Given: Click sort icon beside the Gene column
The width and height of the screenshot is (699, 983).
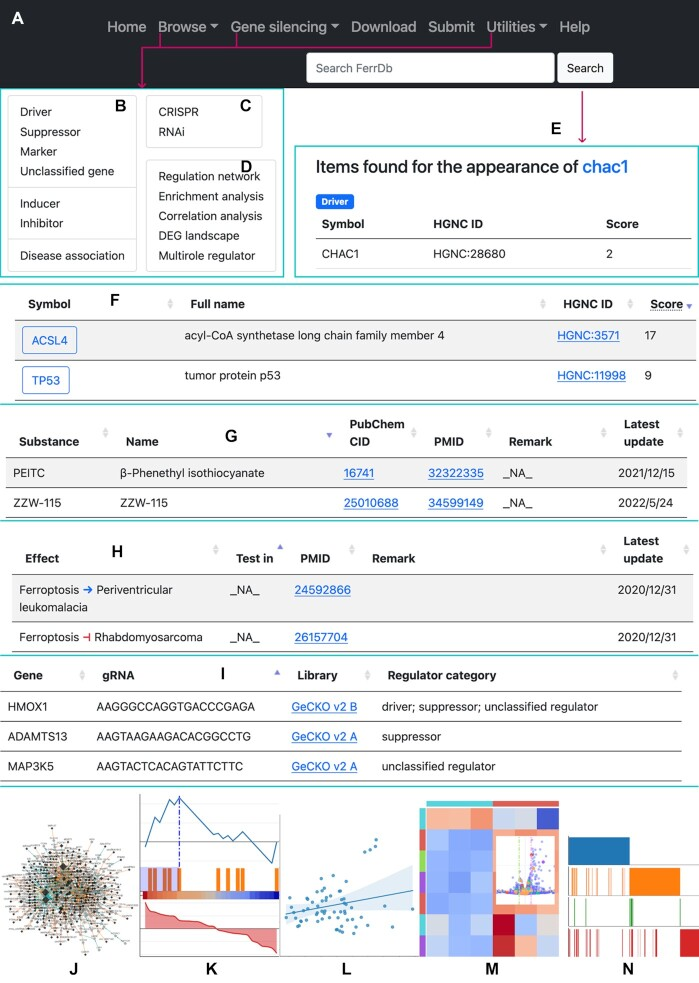Looking at the screenshot, I should 82,675.
